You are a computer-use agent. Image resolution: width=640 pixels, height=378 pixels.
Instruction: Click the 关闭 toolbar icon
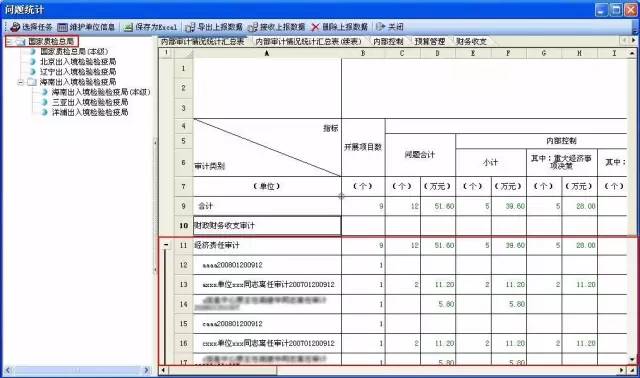tap(380, 27)
